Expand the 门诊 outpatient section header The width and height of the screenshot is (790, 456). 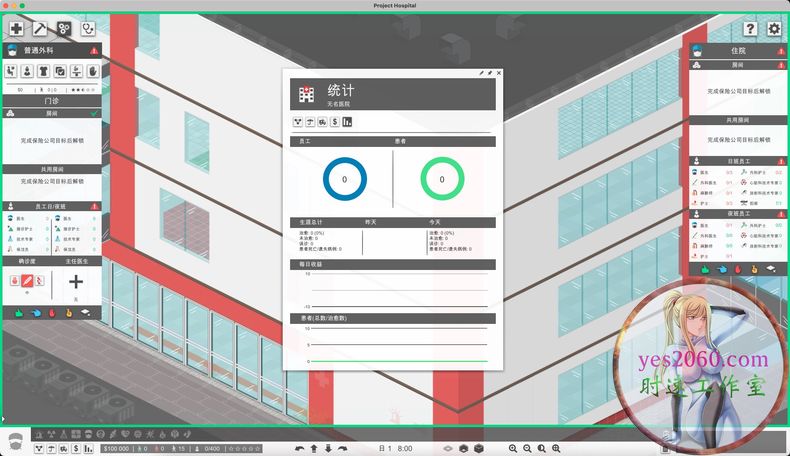(52, 101)
